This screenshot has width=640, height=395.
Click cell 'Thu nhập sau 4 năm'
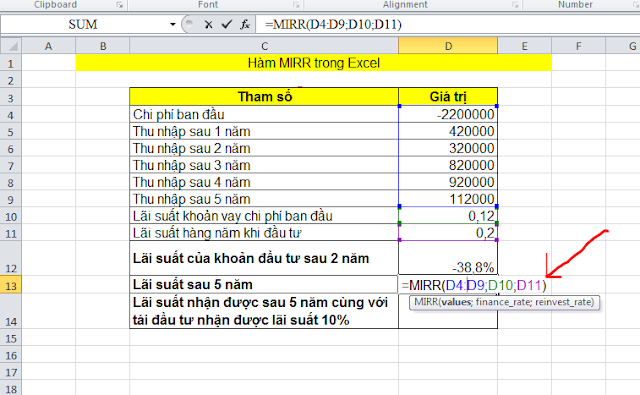click(264, 182)
